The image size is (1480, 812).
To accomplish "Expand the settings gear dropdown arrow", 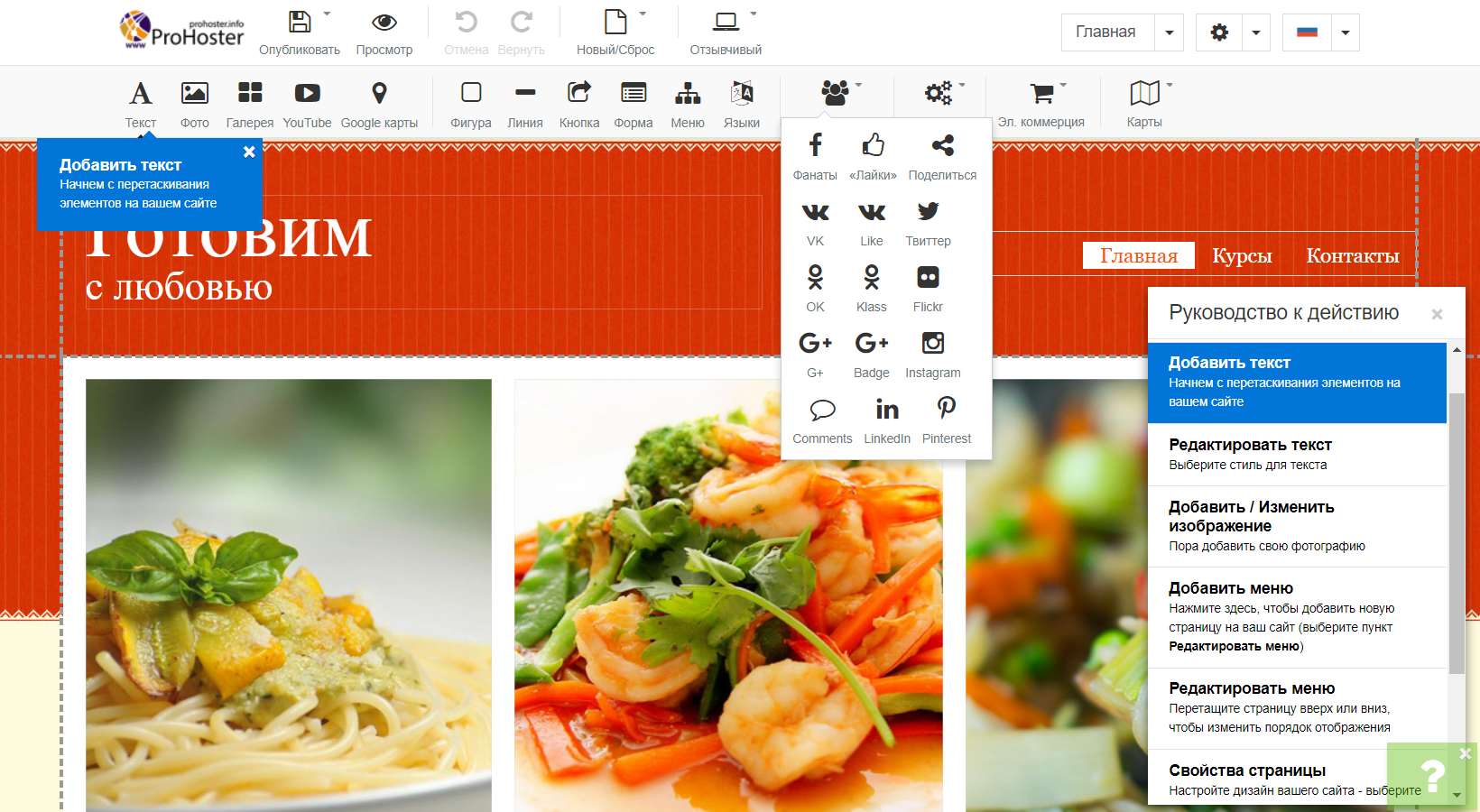I will coord(1255,33).
